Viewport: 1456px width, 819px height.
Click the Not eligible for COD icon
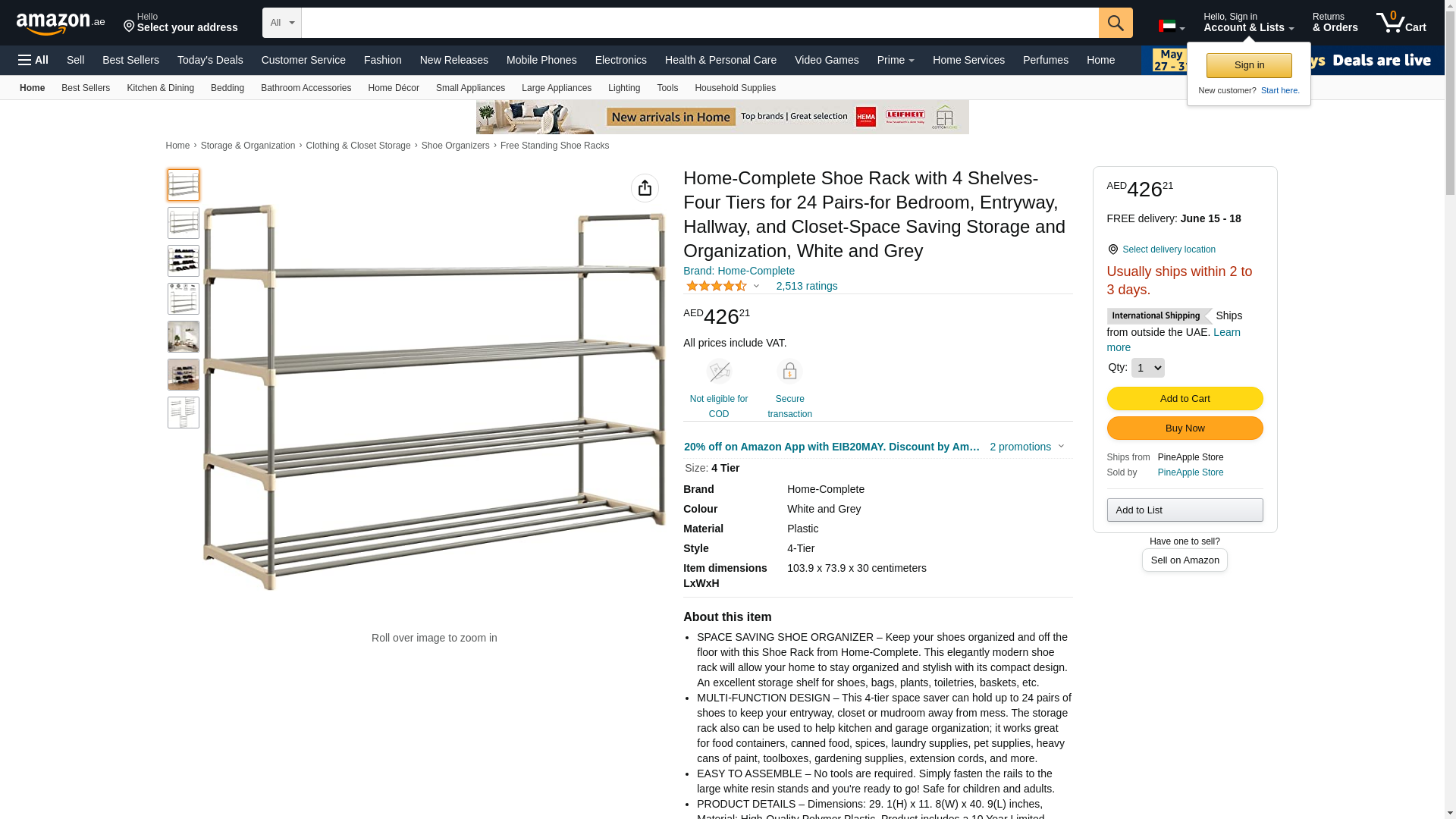pyautogui.click(x=719, y=372)
